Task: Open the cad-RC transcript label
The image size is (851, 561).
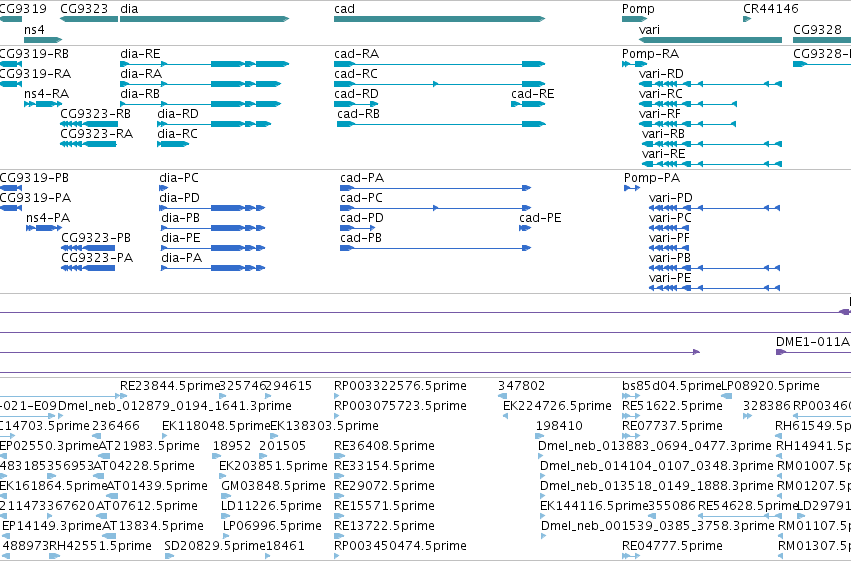Action: [x=355, y=74]
